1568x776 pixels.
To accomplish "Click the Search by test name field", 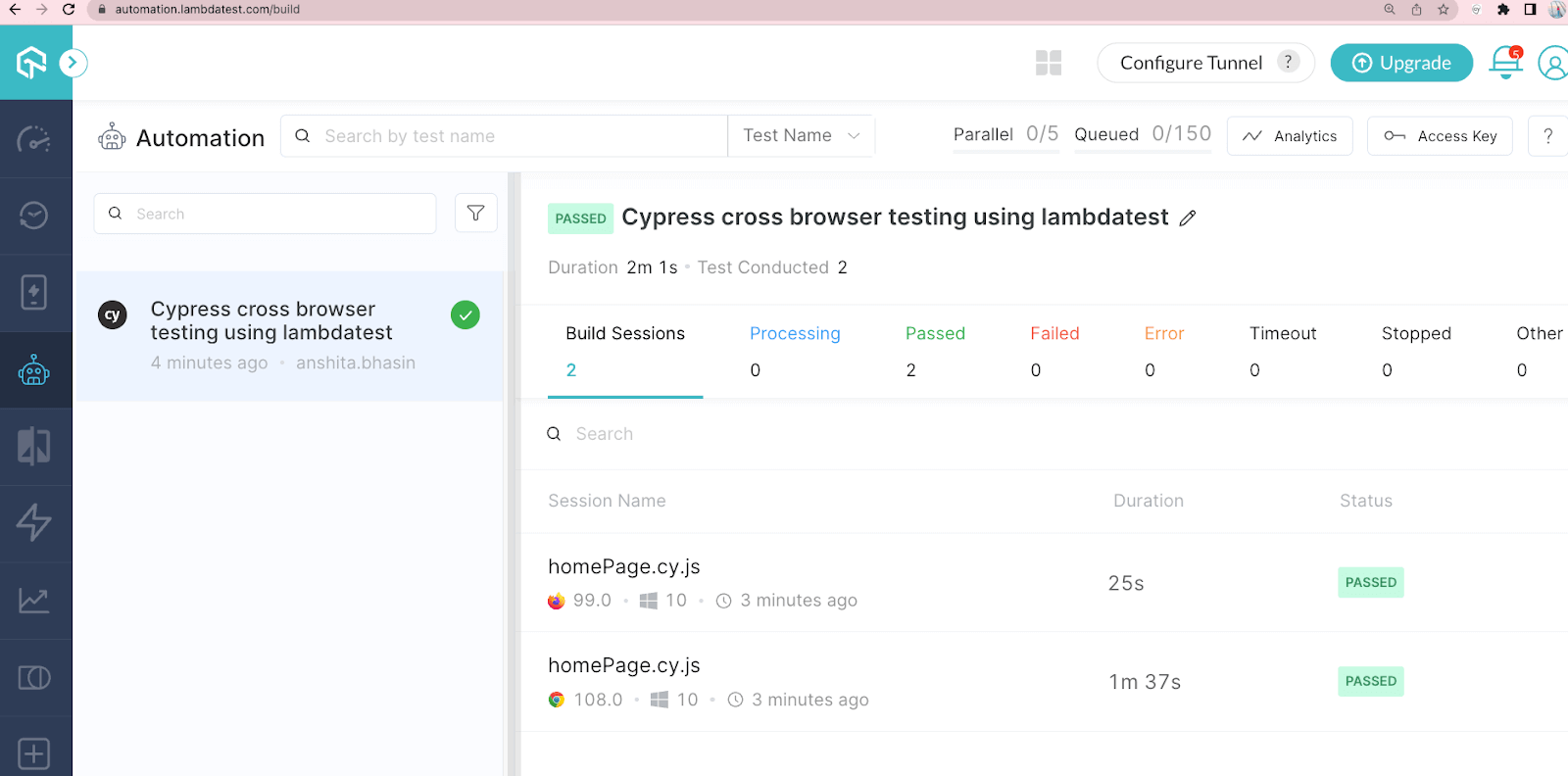I will click(x=504, y=136).
